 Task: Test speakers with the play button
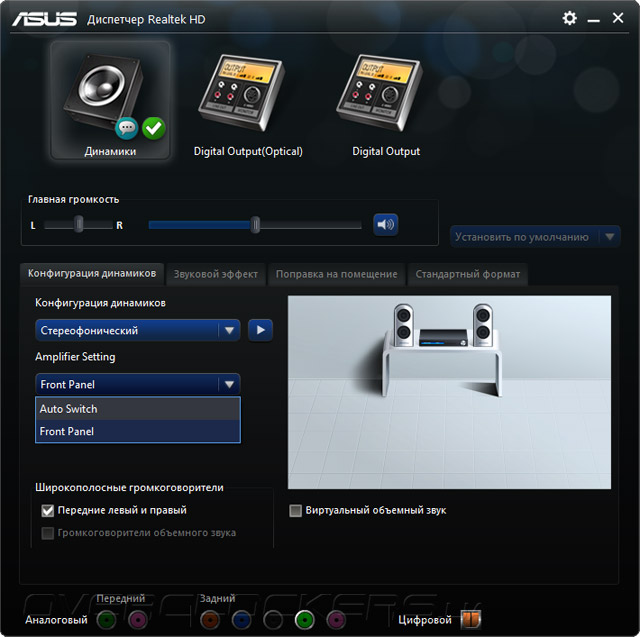coord(260,330)
